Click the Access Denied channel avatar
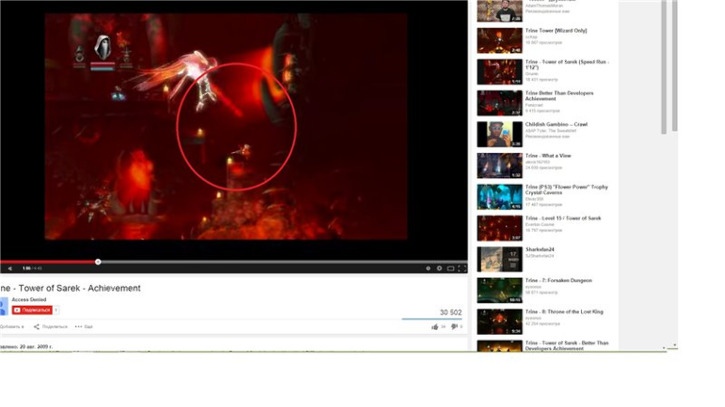This screenshot has width=725, height=407. (x=4, y=306)
